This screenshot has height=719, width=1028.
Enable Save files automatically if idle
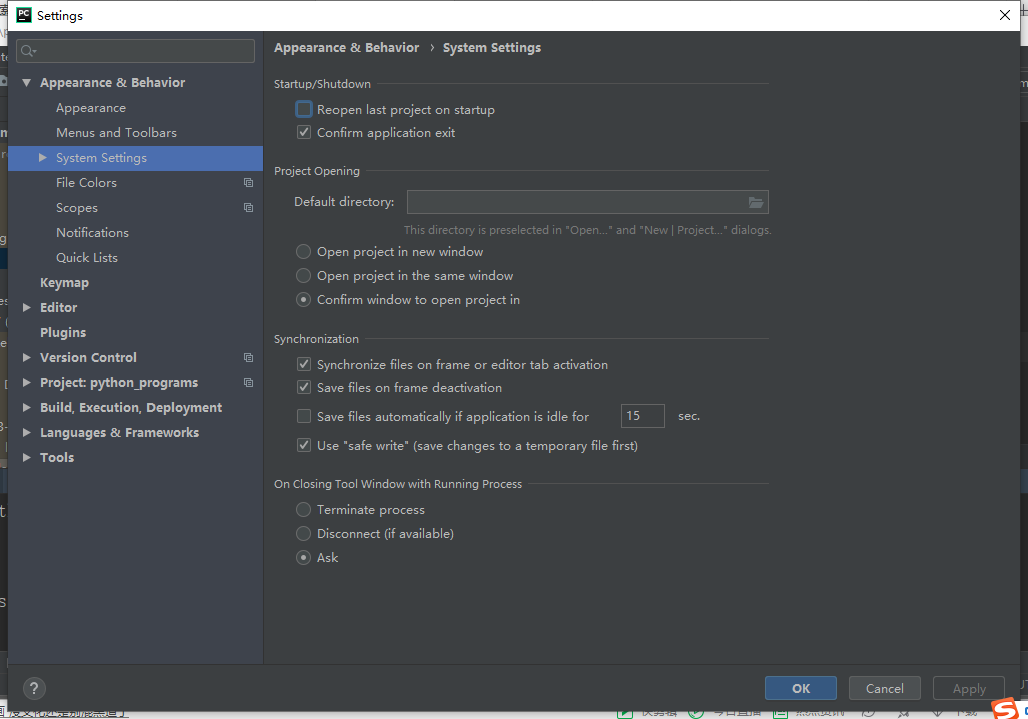304,416
